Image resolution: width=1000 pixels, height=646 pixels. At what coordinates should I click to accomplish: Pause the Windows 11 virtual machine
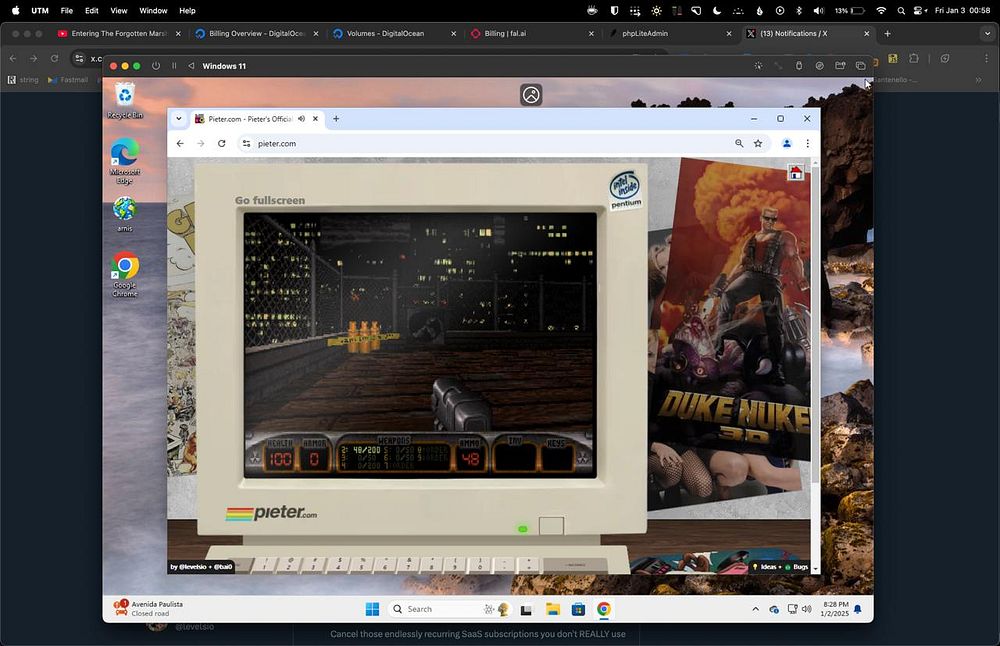tap(174, 66)
